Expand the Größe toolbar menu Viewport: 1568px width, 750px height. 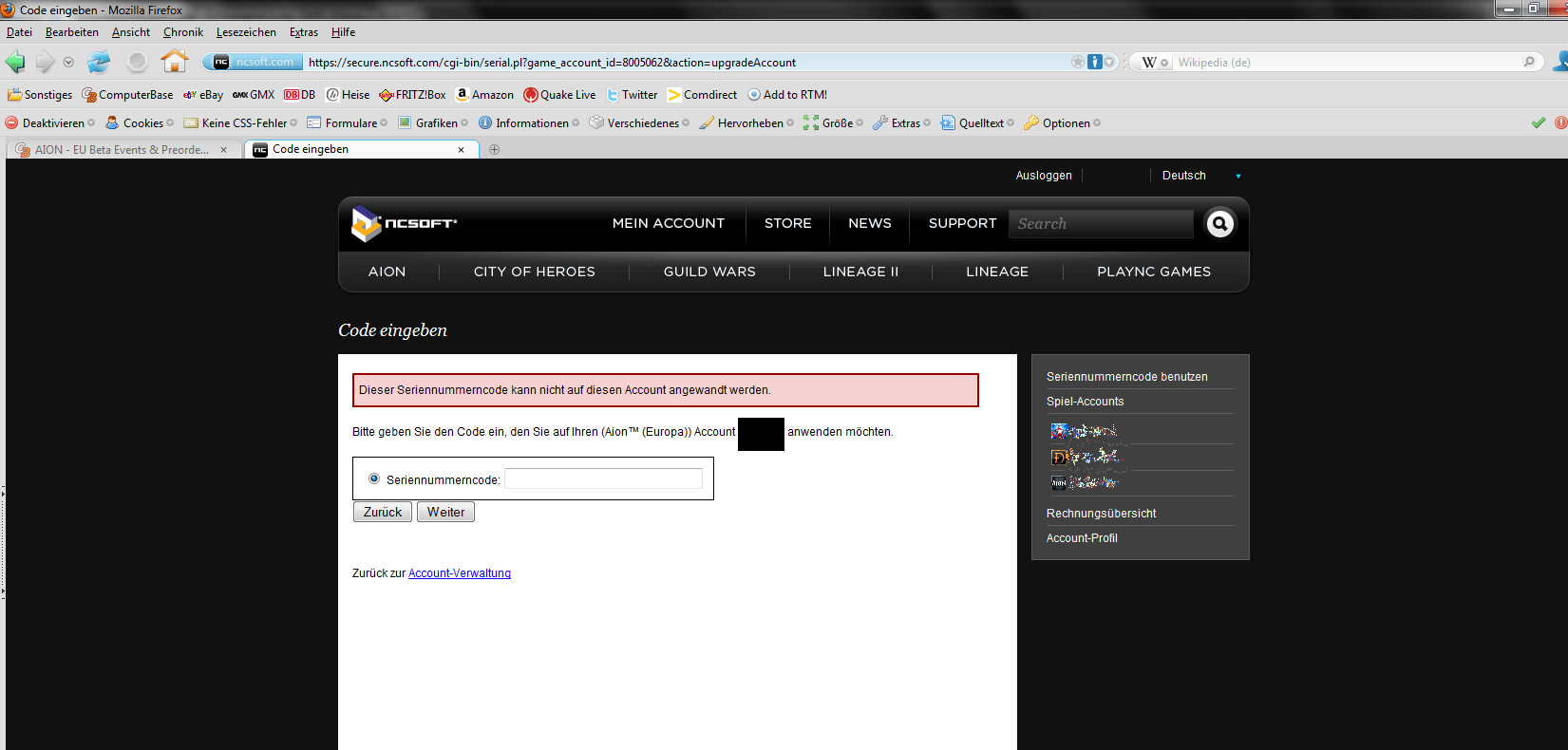(833, 123)
